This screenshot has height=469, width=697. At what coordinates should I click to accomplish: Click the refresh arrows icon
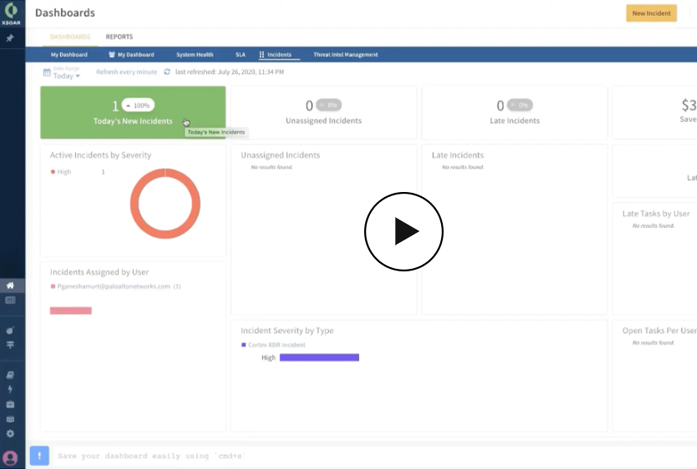pos(167,72)
